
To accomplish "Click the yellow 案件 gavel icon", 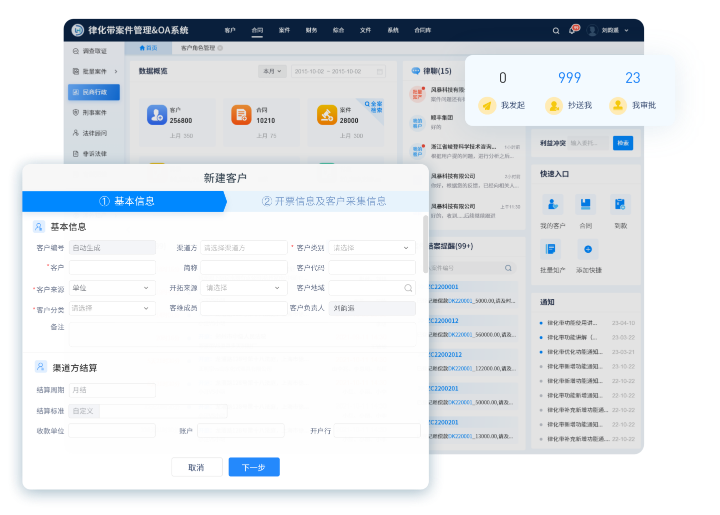I will (326, 115).
